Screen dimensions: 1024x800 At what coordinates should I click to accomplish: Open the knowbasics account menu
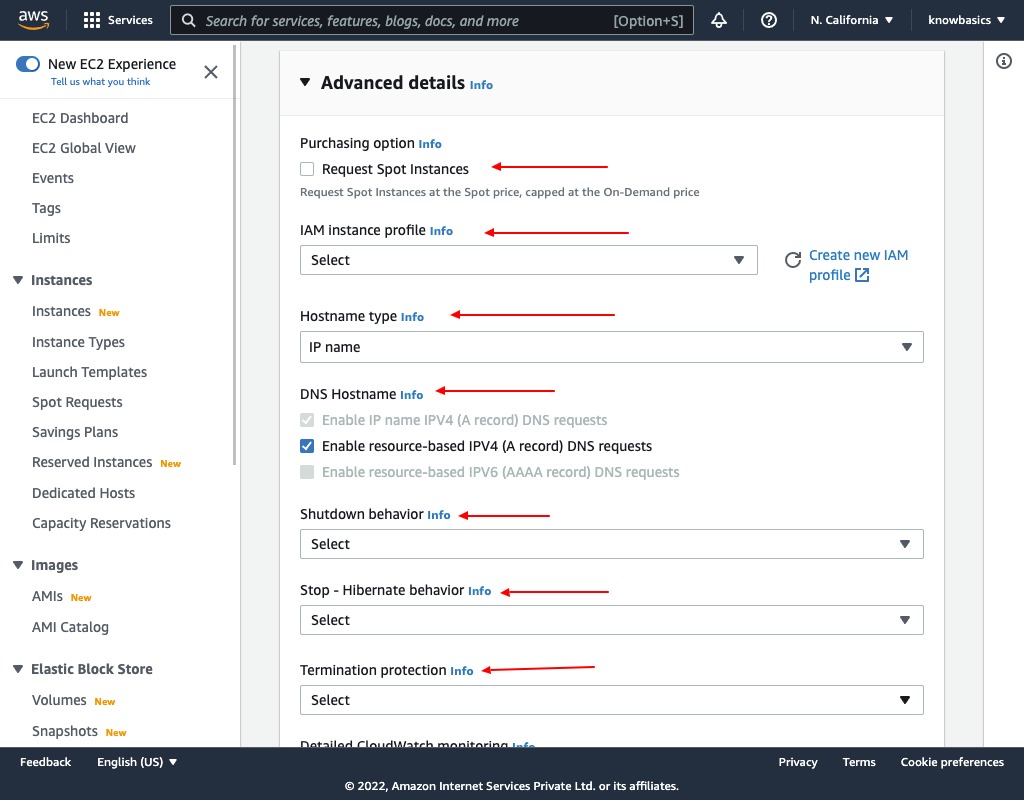coord(967,20)
